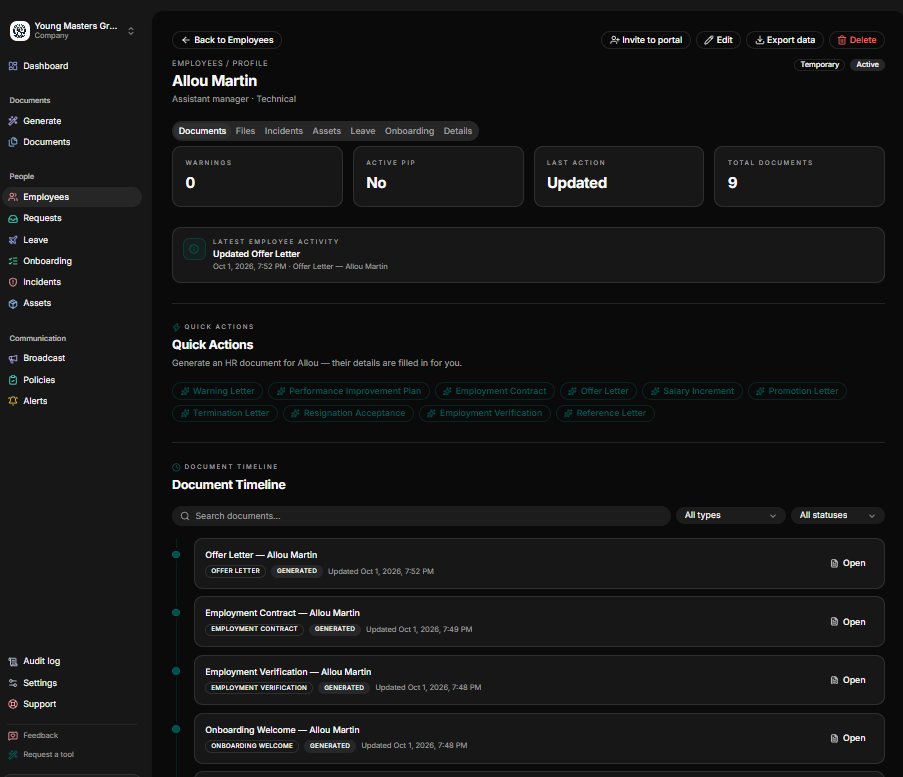Click the Active status badge
903x777 pixels.
pos(867,65)
